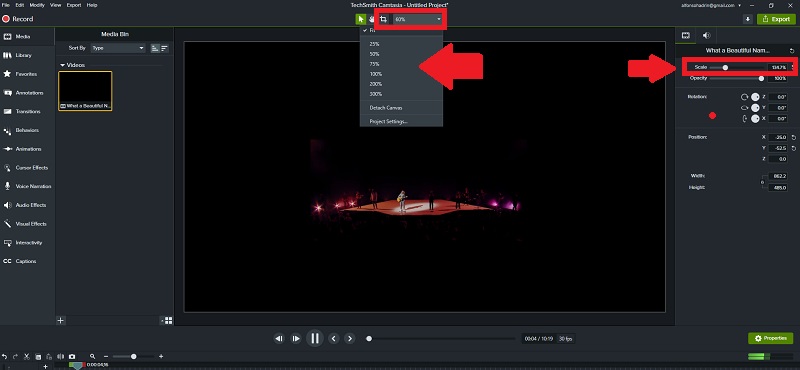The width and height of the screenshot is (800, 370).
Task: Open the Visual Effects panel
Action: tap(27, 224)
